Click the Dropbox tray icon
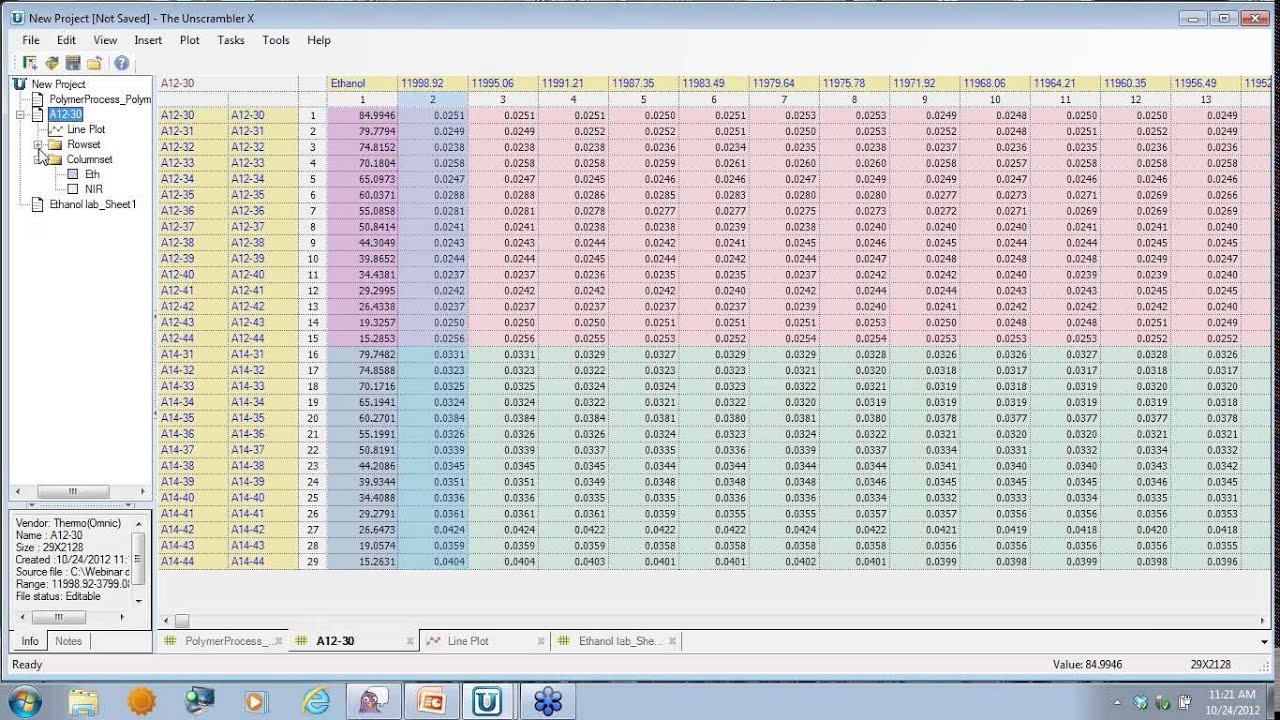The height and width of the screenshot is (720, 1280). point(1141,701)
